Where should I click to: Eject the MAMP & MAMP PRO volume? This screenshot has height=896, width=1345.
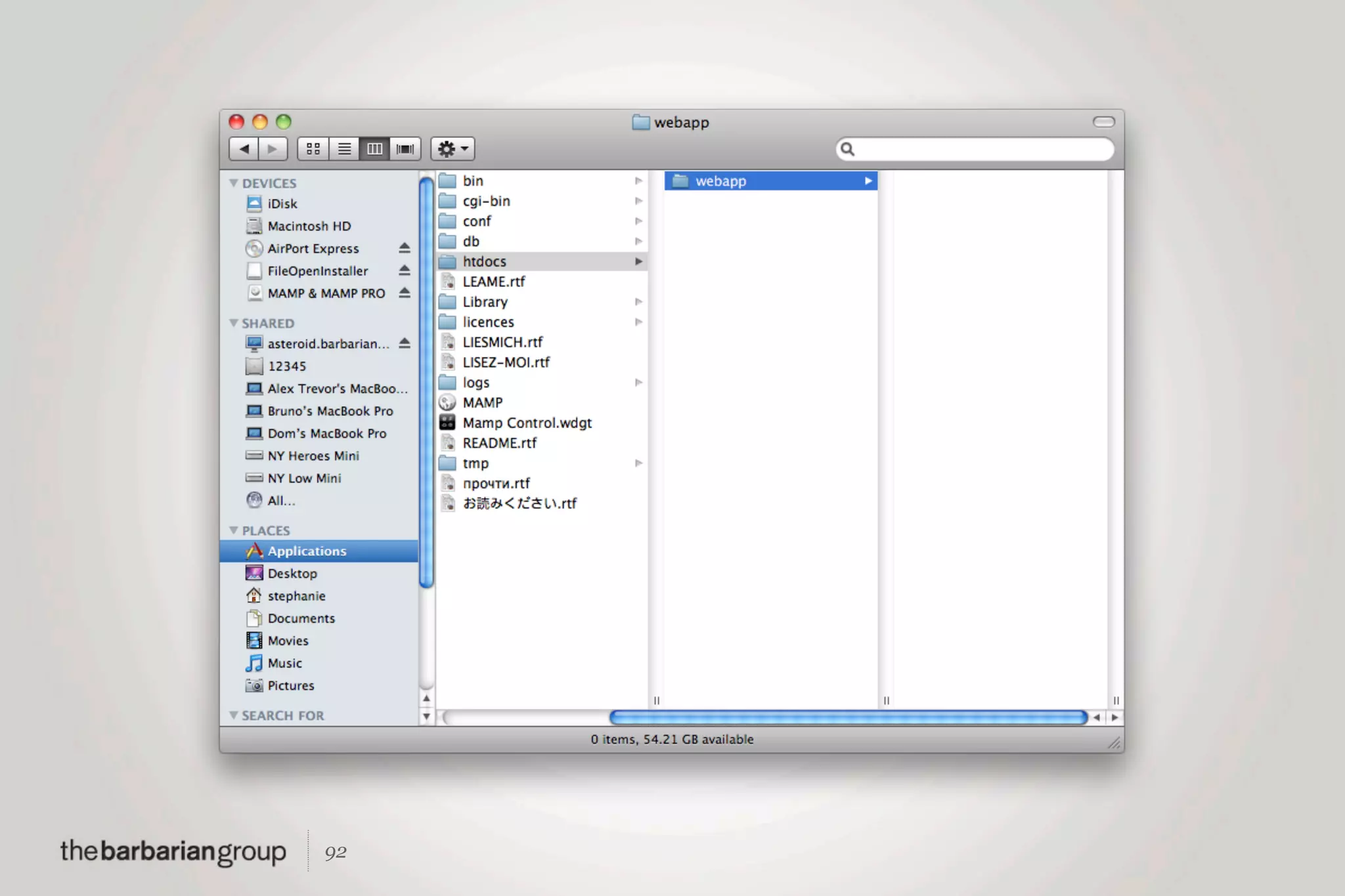point(405,293)
